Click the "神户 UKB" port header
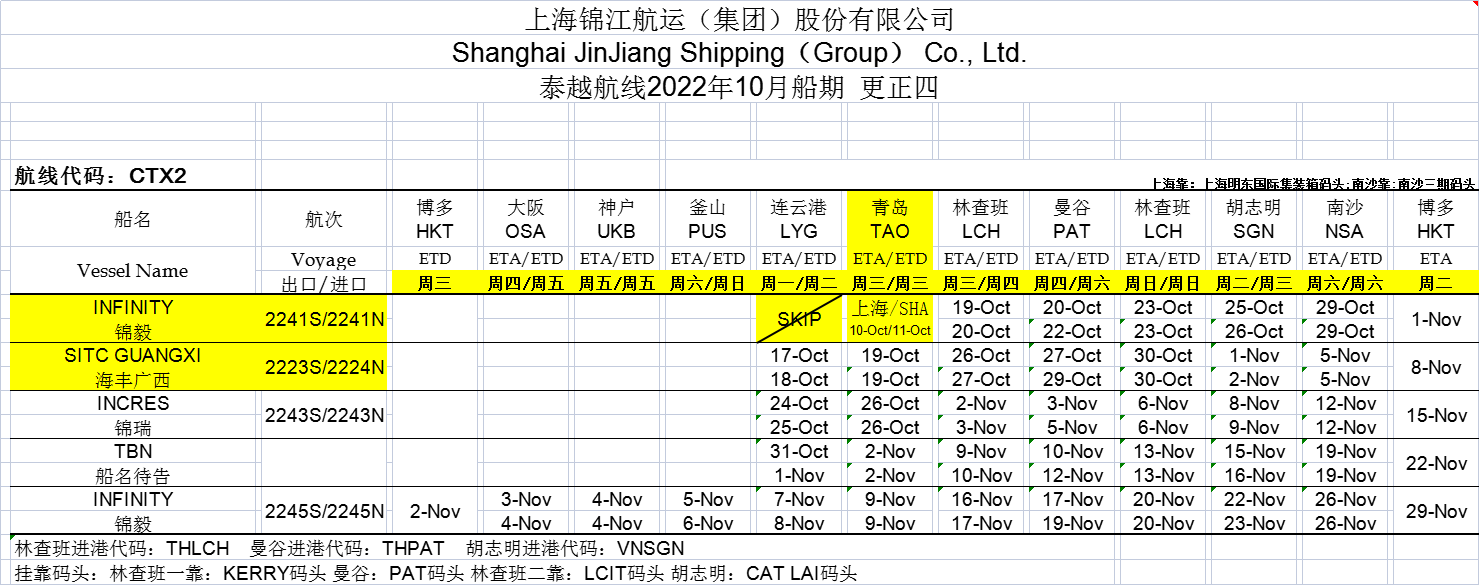Viewport: 1479px width, 586px height. [x=616, y=219]
